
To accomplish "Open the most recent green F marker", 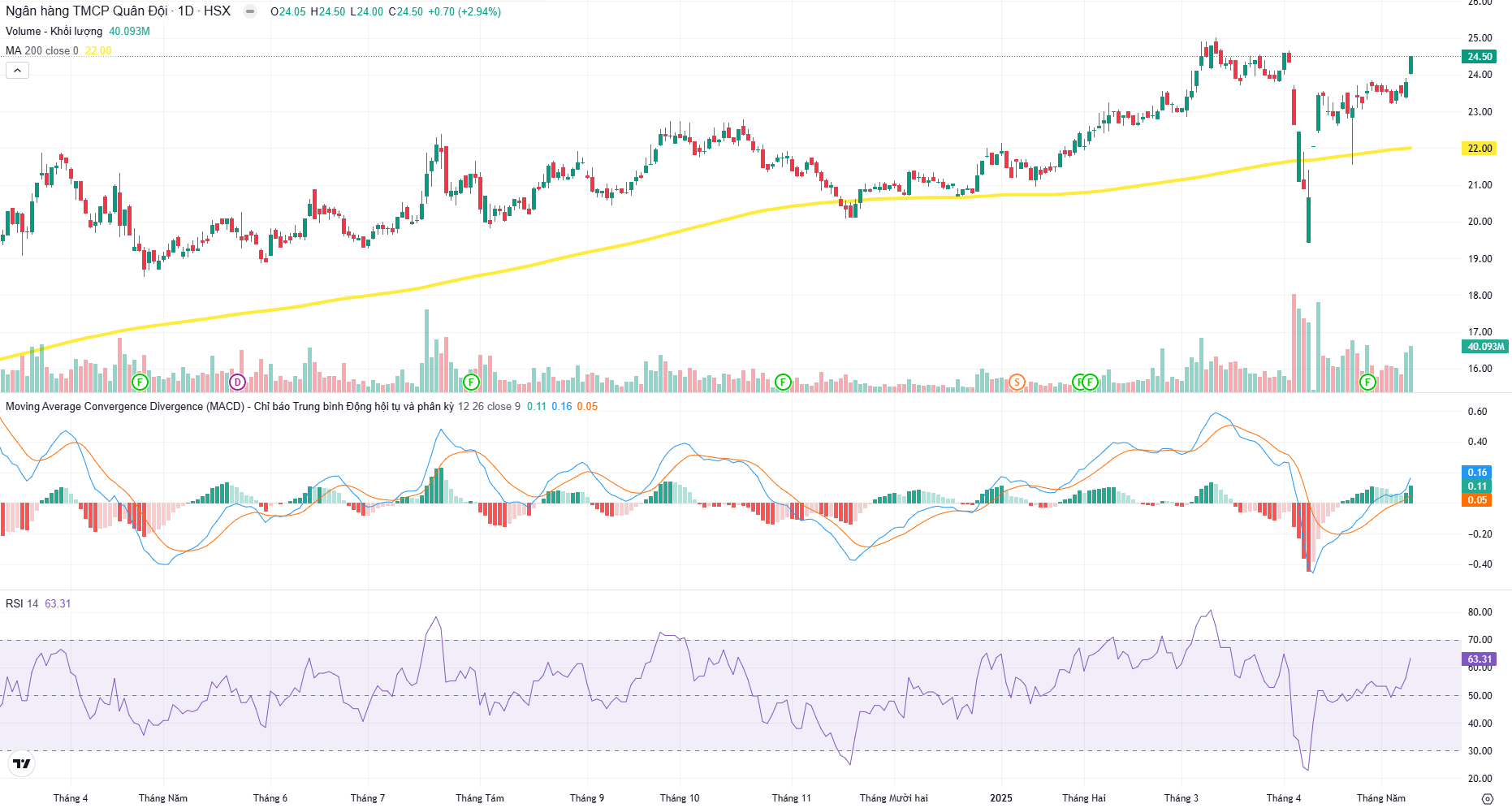I will coord(1367,382).
